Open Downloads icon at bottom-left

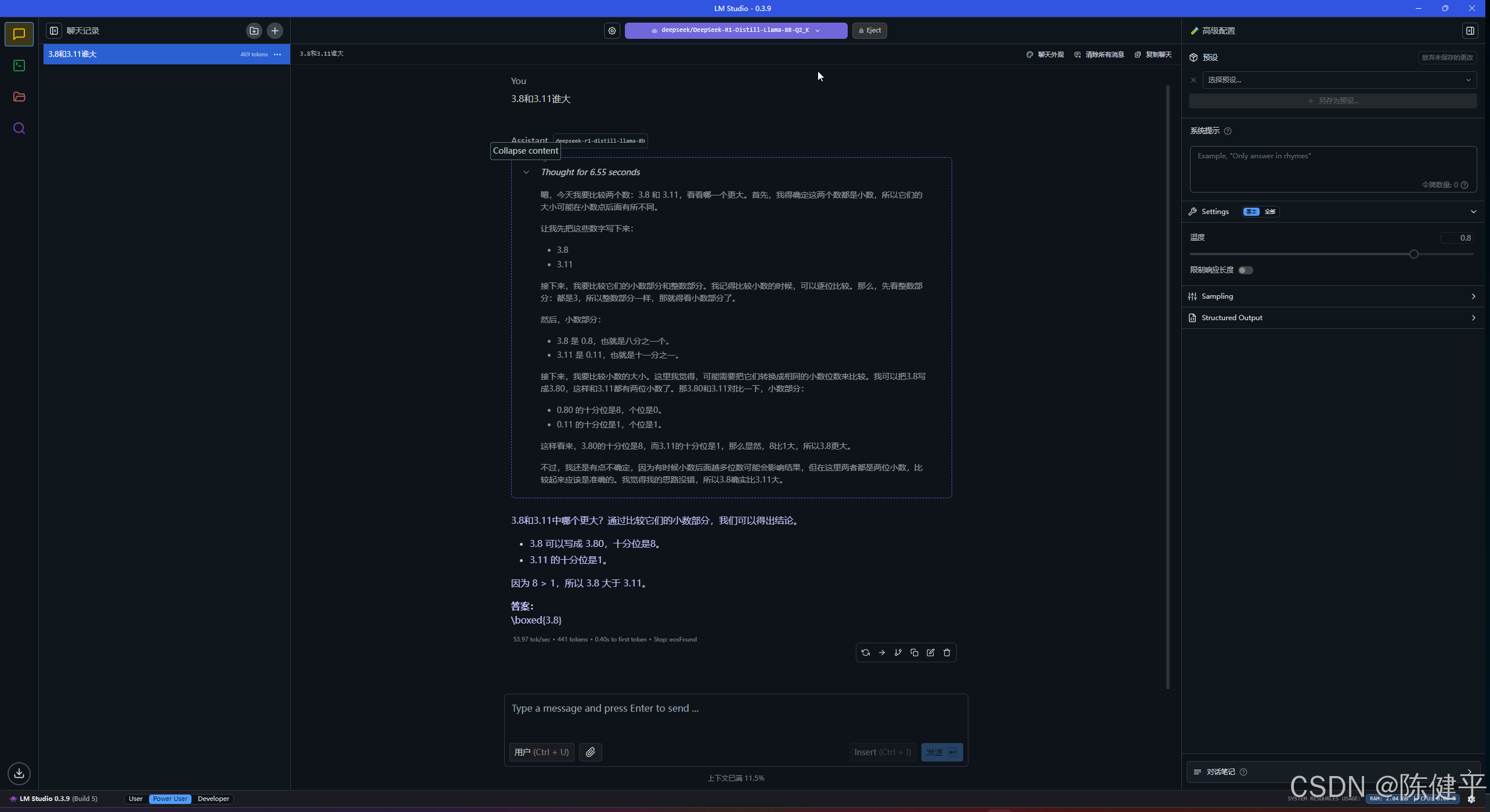[x=19, y=773]
